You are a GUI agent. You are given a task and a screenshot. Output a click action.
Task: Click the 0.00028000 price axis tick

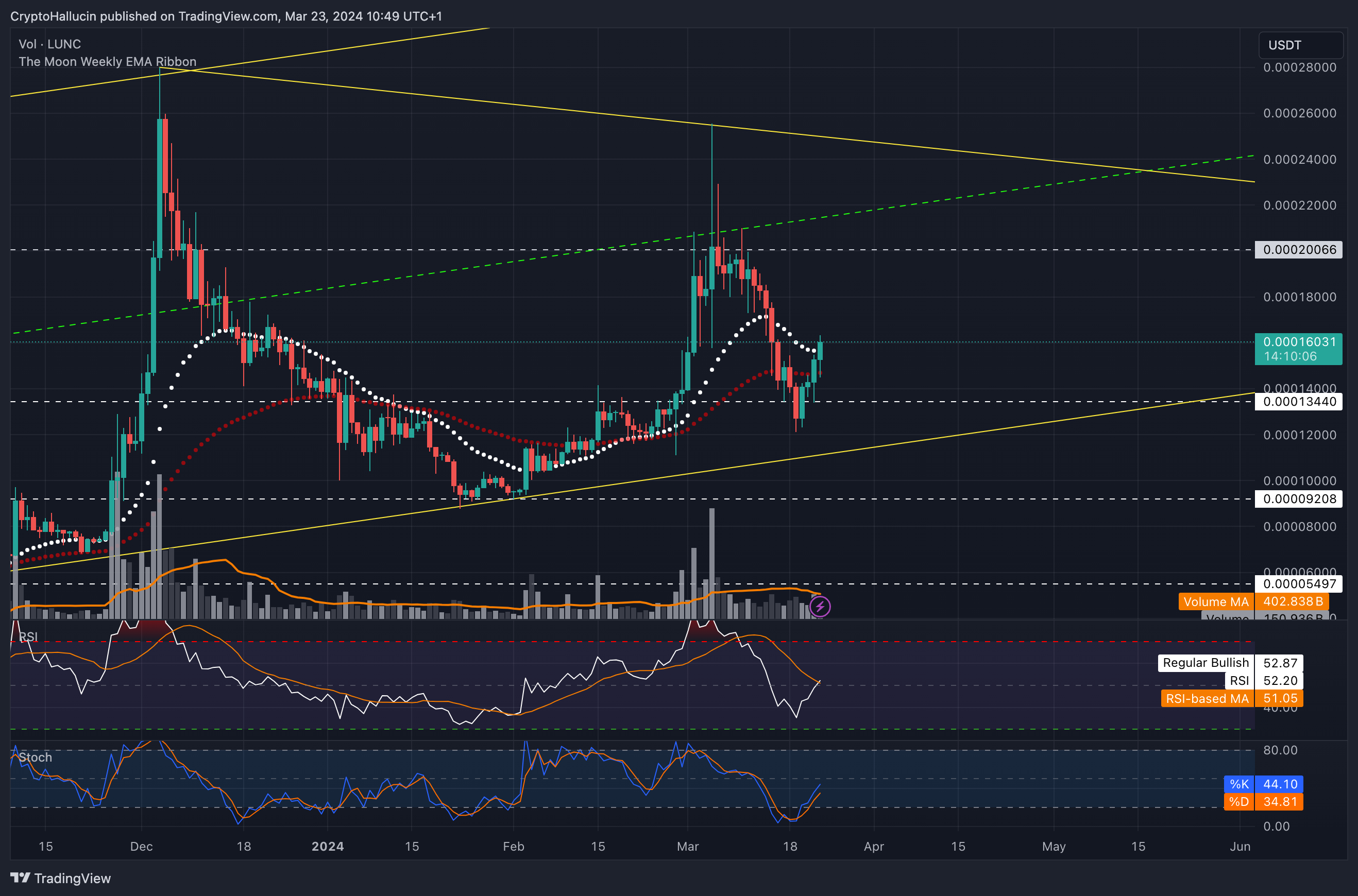pyautogui.click(x=1300, y=67)
